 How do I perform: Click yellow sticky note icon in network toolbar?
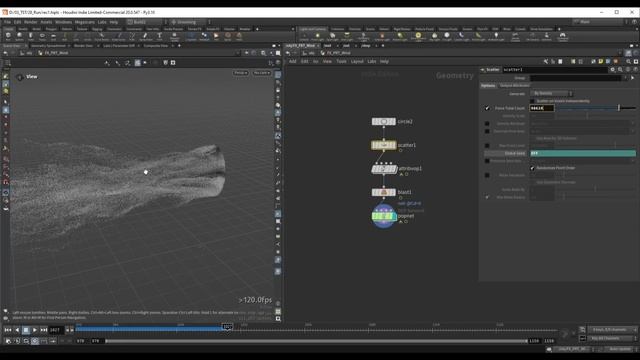(600, 61)
